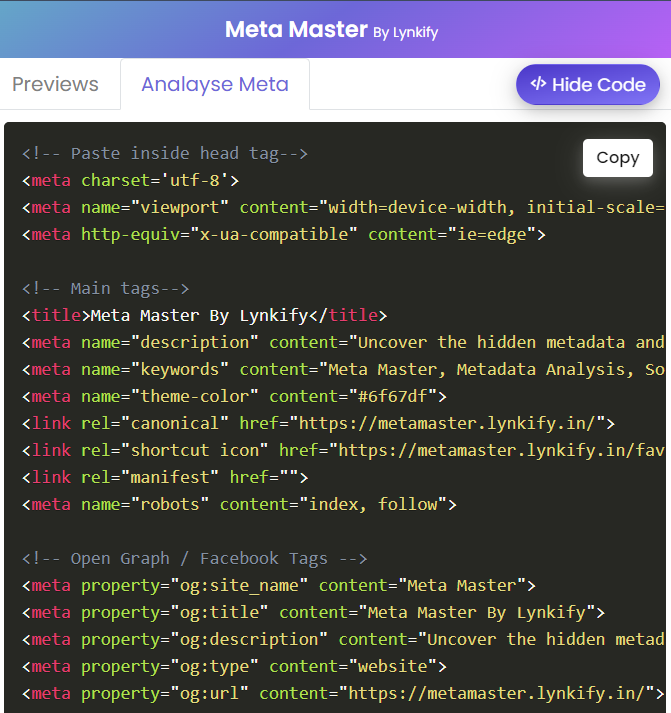This screenshot has width=671, height=713.
Task: Click the og:url meta tag line
Action: click(x=340, y=693)
